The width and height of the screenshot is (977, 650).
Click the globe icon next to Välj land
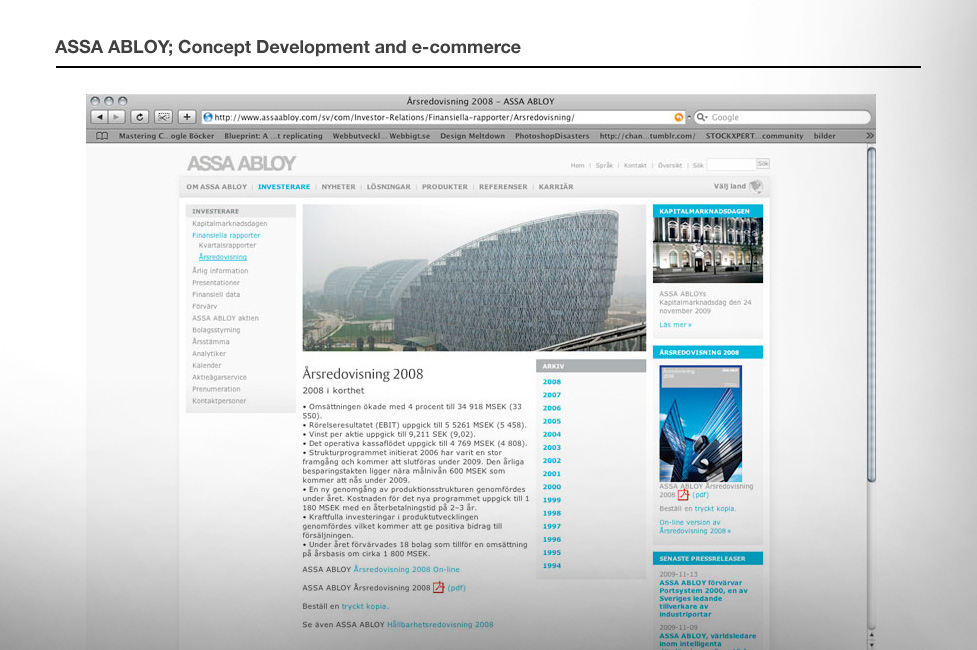(x=756, y=186)
